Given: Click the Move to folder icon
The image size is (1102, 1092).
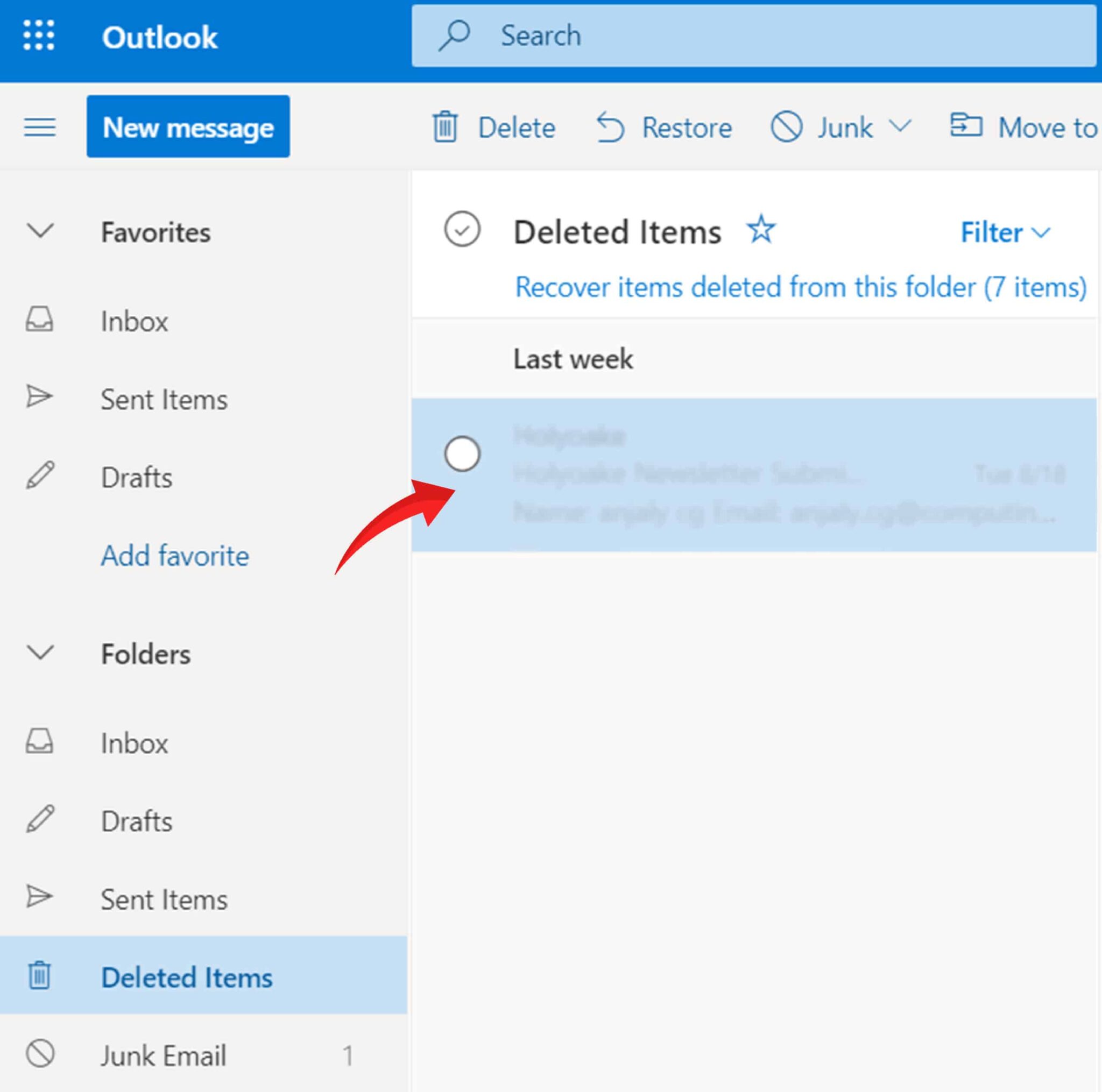Looking at the screenshot, I should [x=965, y=125].
